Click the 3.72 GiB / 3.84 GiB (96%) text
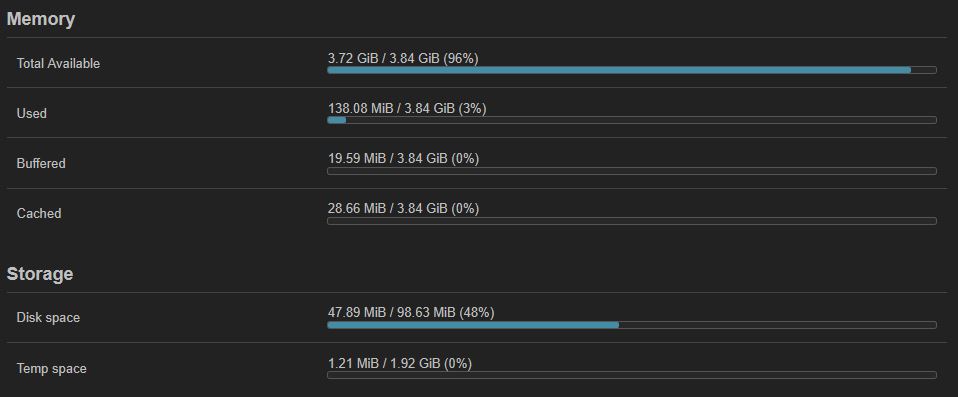 pyautogui.click(x=403, y=59)
